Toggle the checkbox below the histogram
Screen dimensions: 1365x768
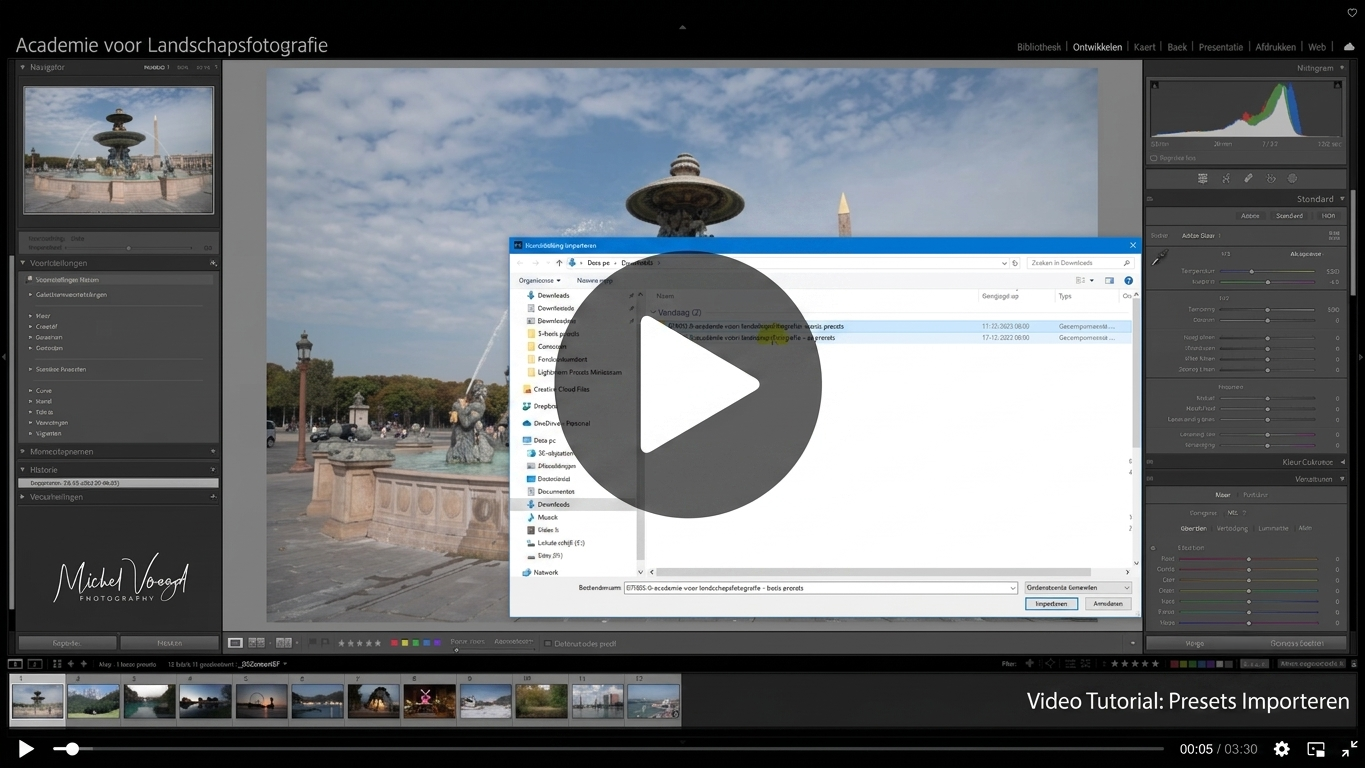click(1154, 158)
